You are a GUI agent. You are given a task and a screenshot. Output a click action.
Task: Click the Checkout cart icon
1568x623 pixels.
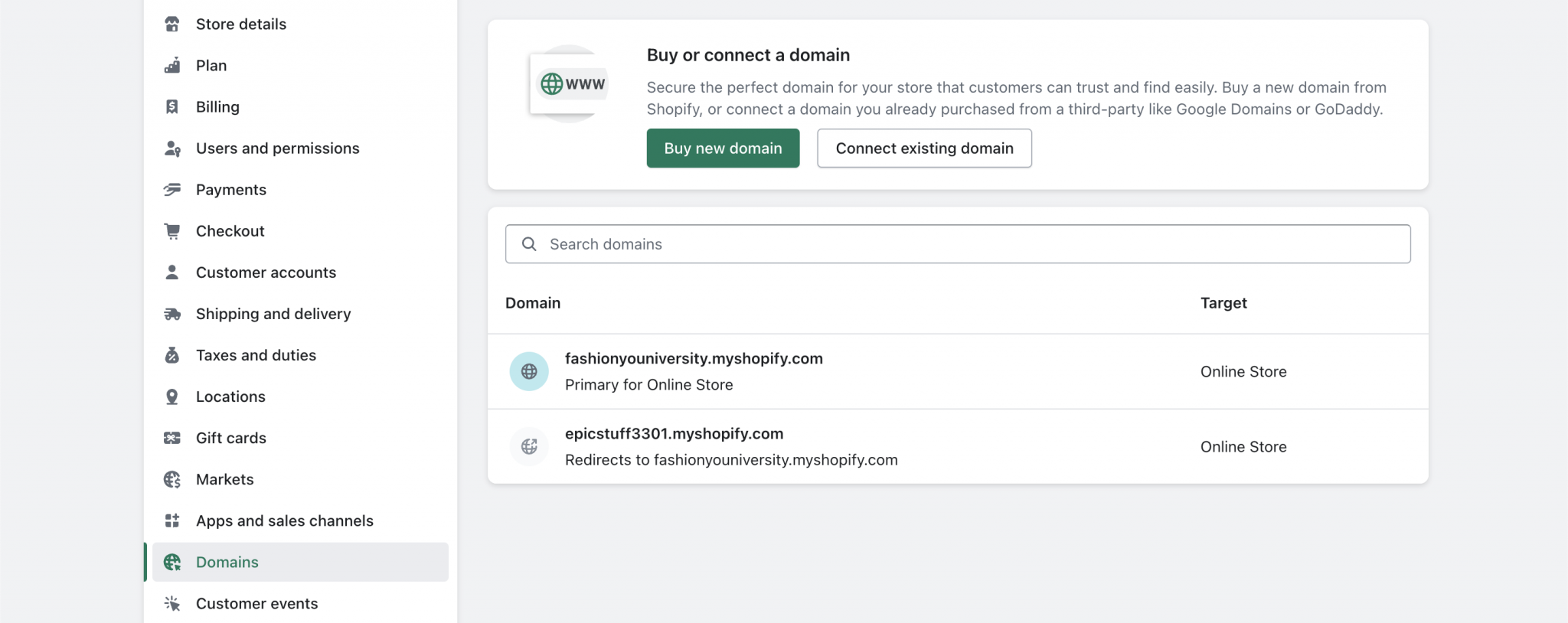click(172, 231)
